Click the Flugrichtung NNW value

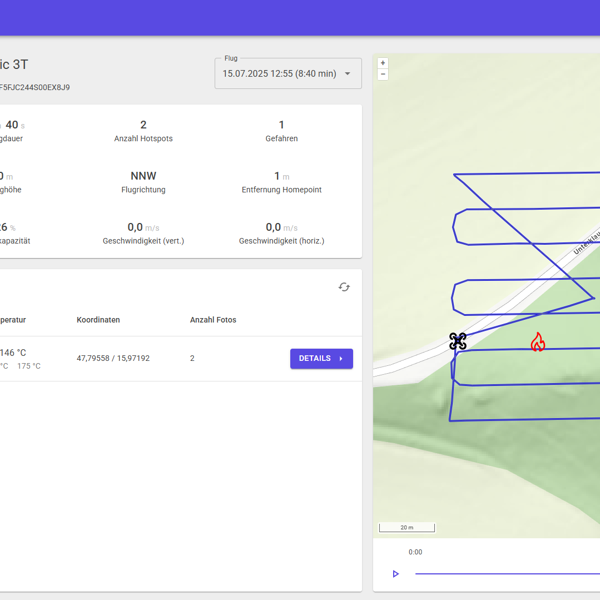coord(143,176)
